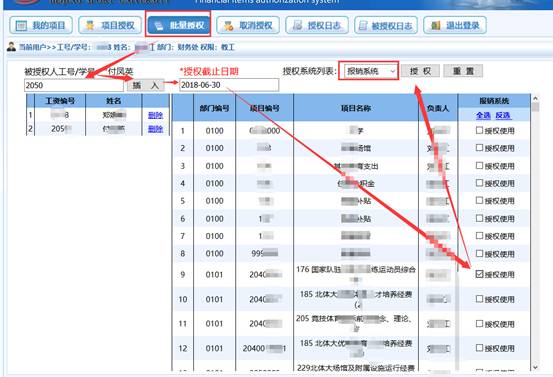This screenshot has width=553, height=377.
Task: Check 授权使用 for project row 12
Action: [x=479, y=348]
